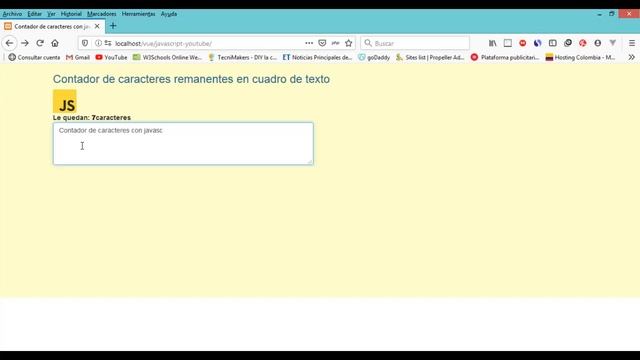Open Consultar cuenta bookmark

tap(34, 57)
